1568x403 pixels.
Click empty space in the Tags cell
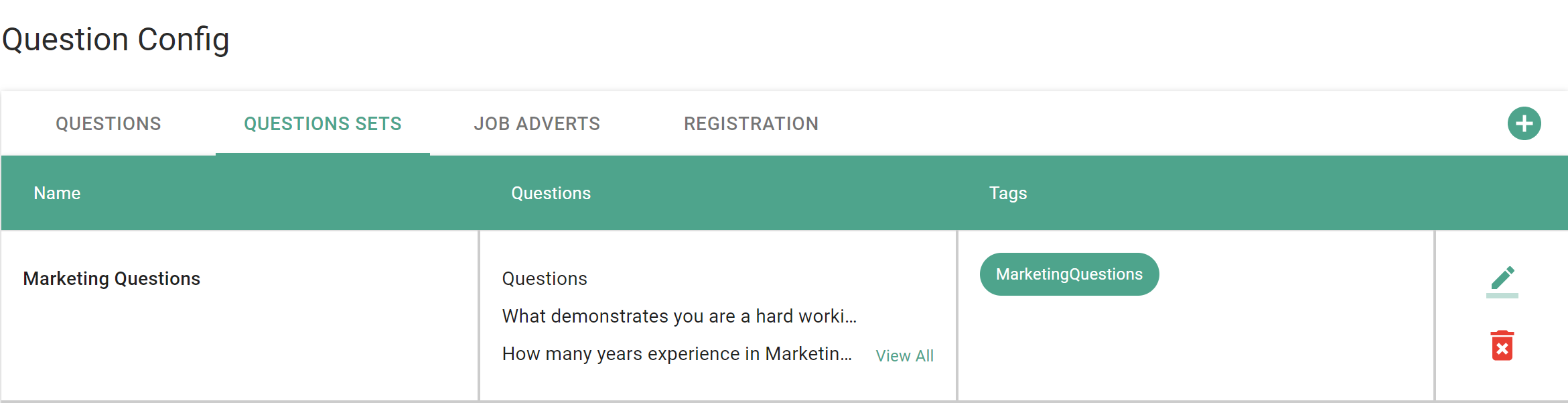(x=1196, y=349)
